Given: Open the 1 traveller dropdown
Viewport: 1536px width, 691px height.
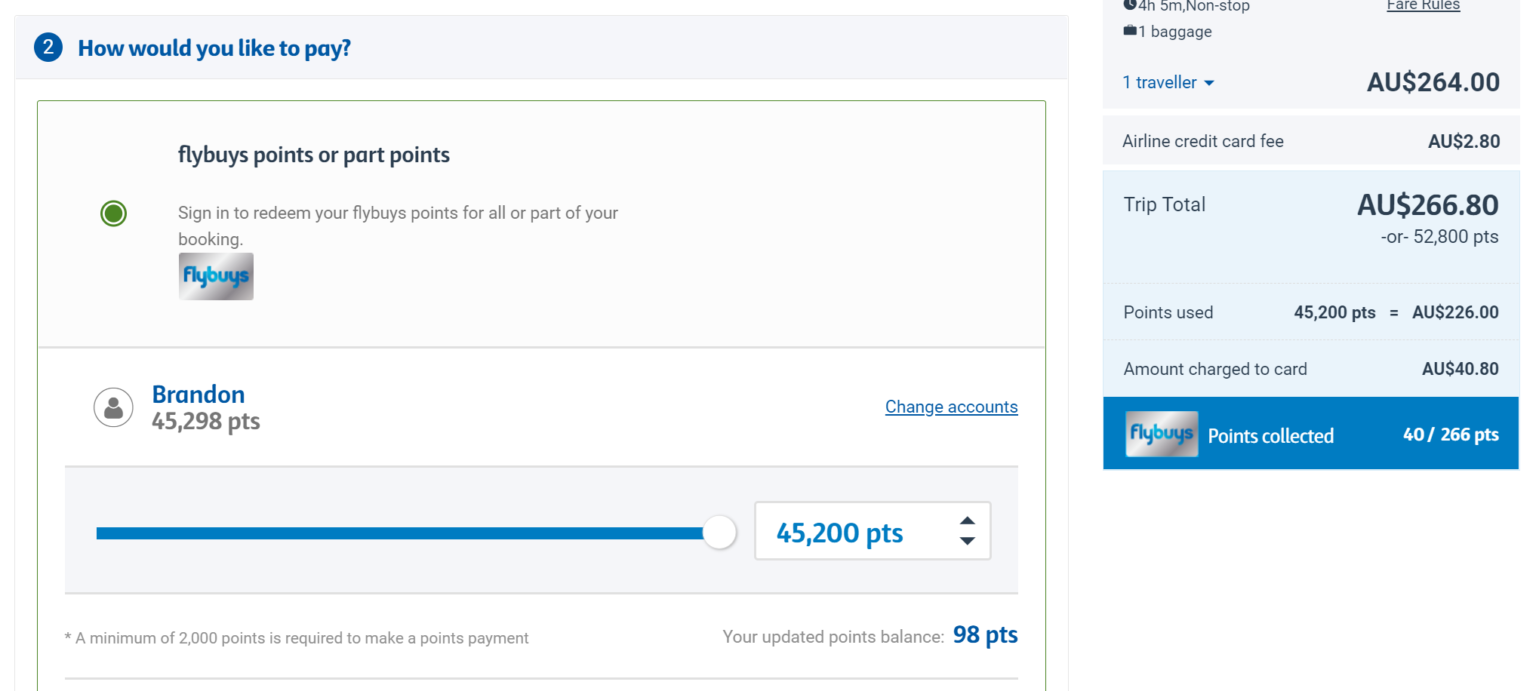Looking at the screenshot, I should 1167,82.
